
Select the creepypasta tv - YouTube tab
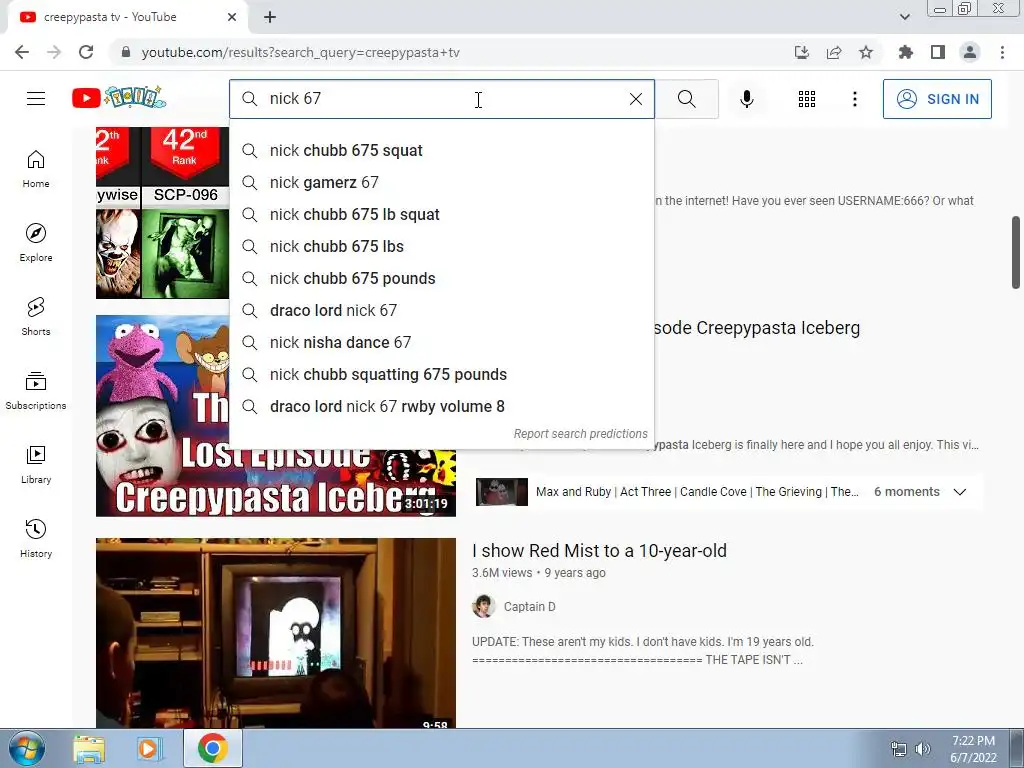pyautogui.click(x=127, y=18)
